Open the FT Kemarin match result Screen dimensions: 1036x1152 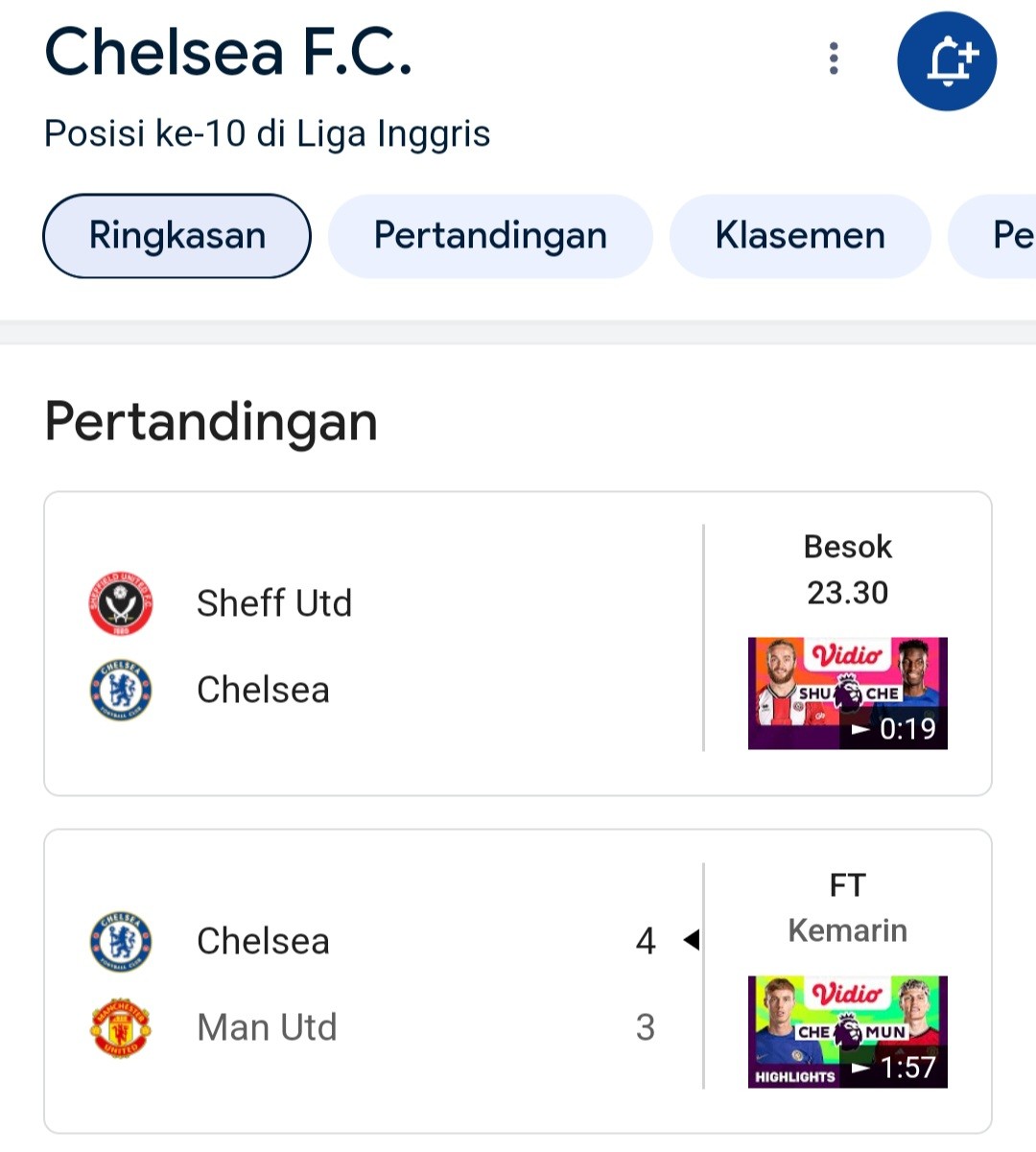(848, 907)
